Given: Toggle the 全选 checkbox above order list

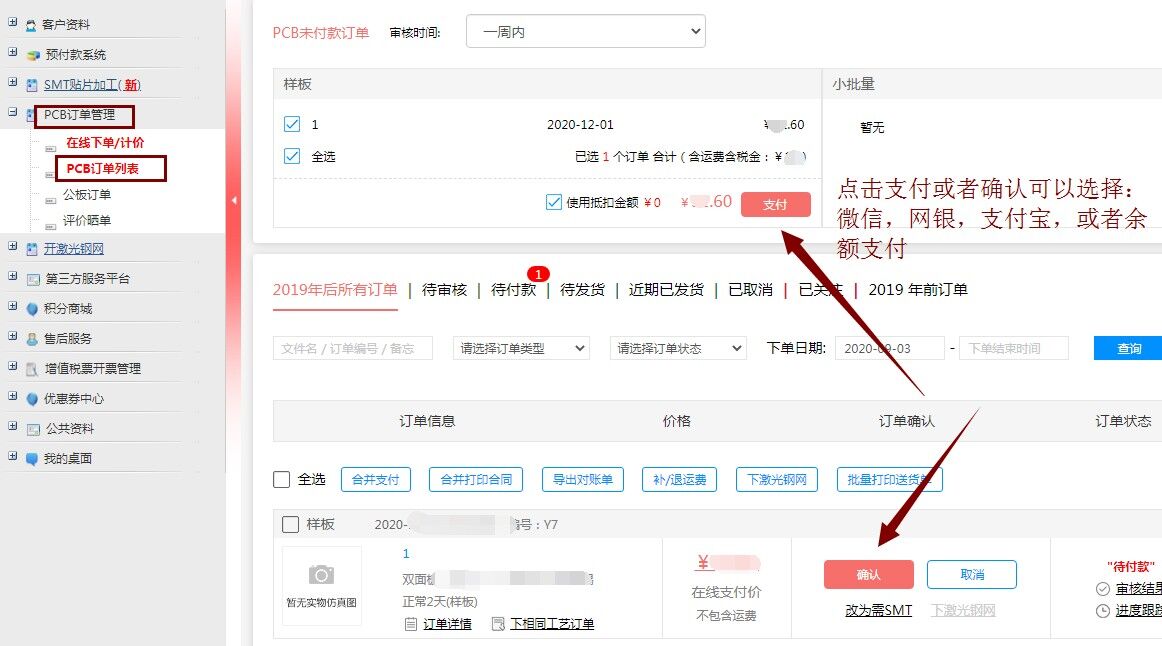Looking at the screenshot, I should pyautogui.click(x=282, y=480).
